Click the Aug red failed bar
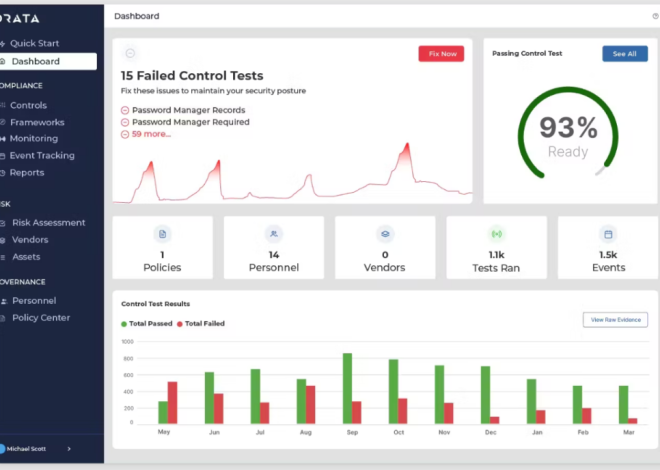Image resolution: width=660 pixels, height=470 pixels. tap(311, 404)
